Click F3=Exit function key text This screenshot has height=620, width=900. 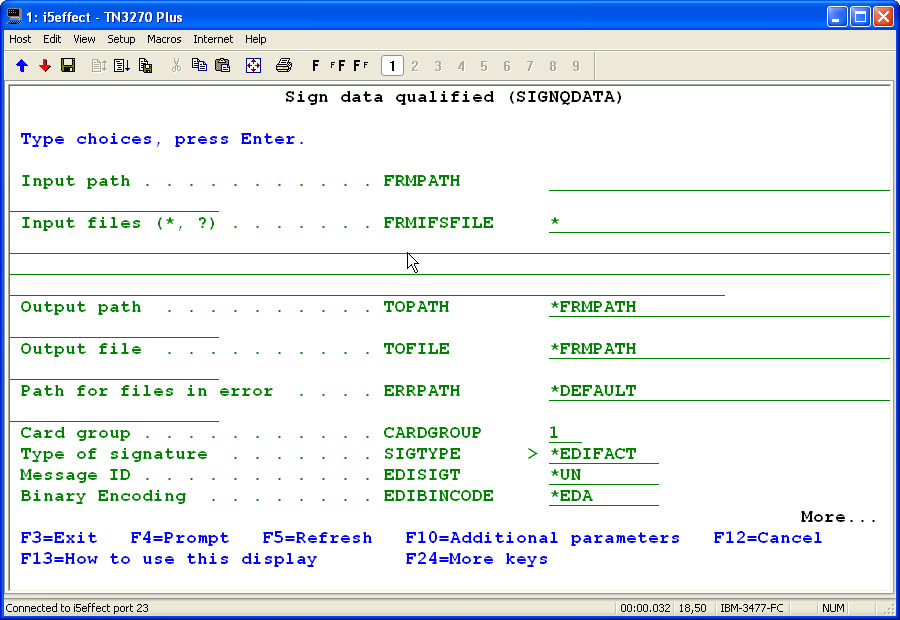point(59,538)
